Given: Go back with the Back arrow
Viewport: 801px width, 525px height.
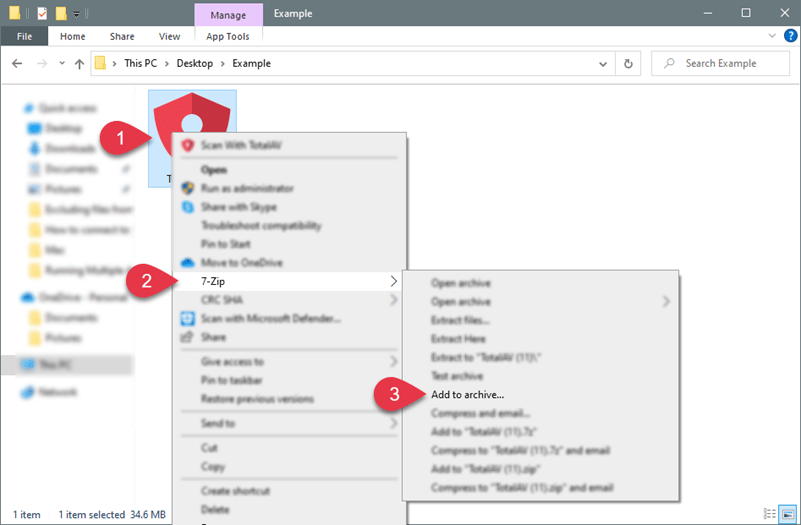Looking at the screenshot, I should 17,63.
